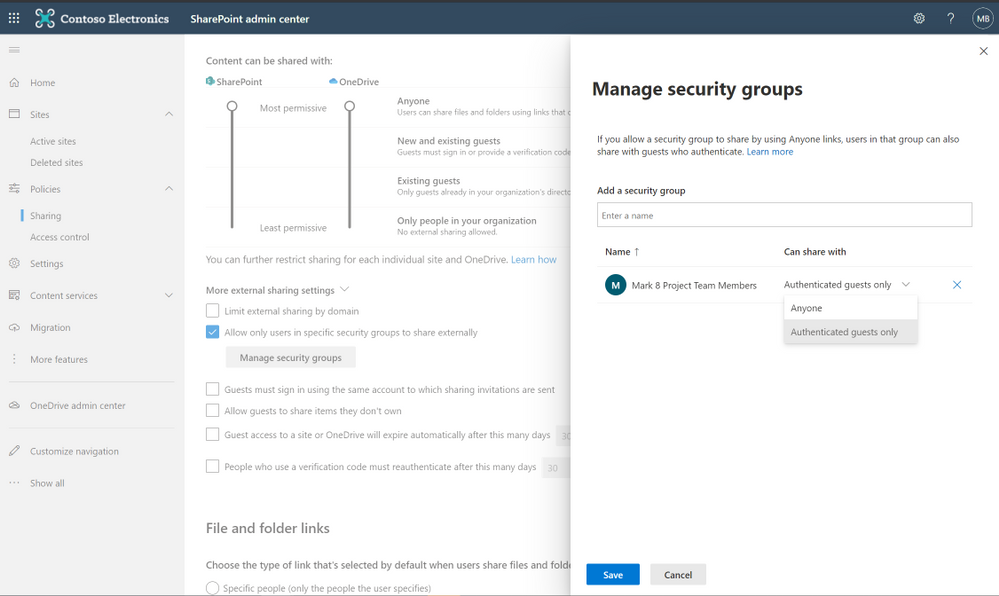Screen dimensions: 999x596
Task: Open the Can share with dropdown
Action: (x=847, y=285)
